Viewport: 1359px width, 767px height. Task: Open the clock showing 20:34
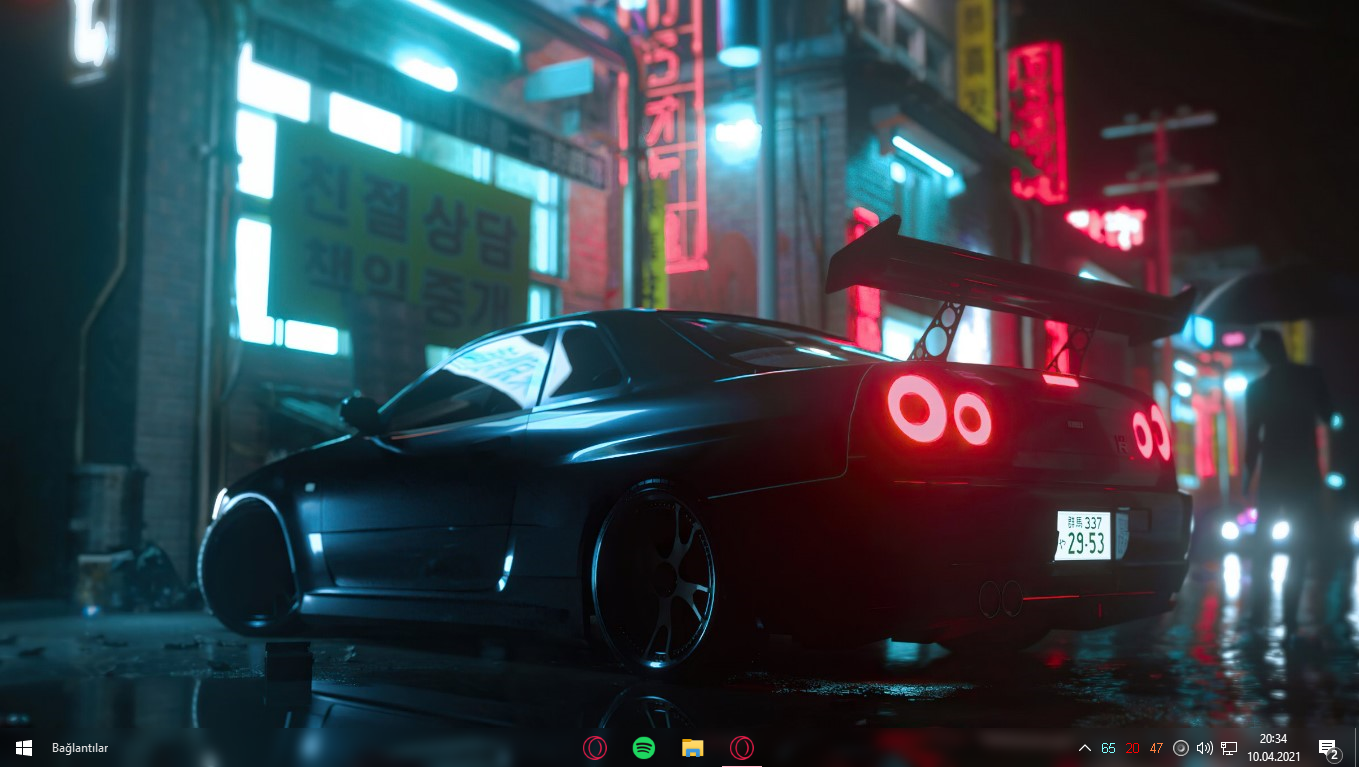[x=1273, y=747]
